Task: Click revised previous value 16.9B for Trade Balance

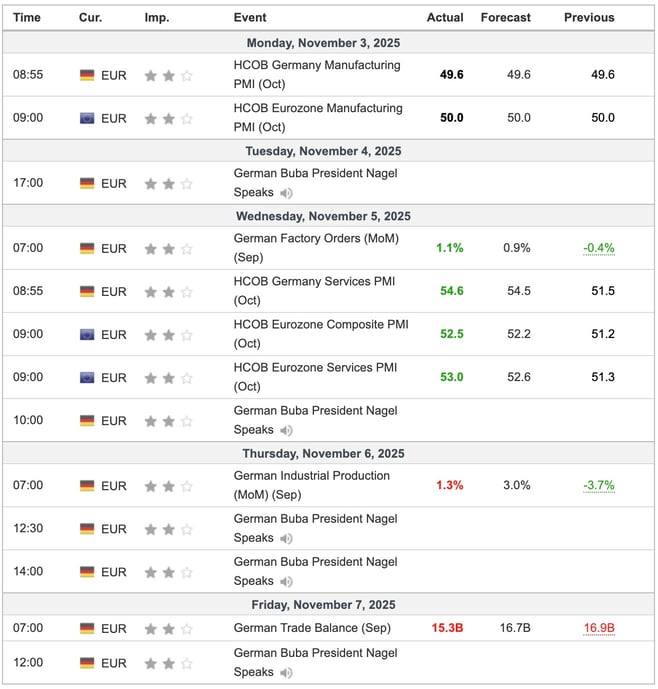Action: [x=599, y=629]
